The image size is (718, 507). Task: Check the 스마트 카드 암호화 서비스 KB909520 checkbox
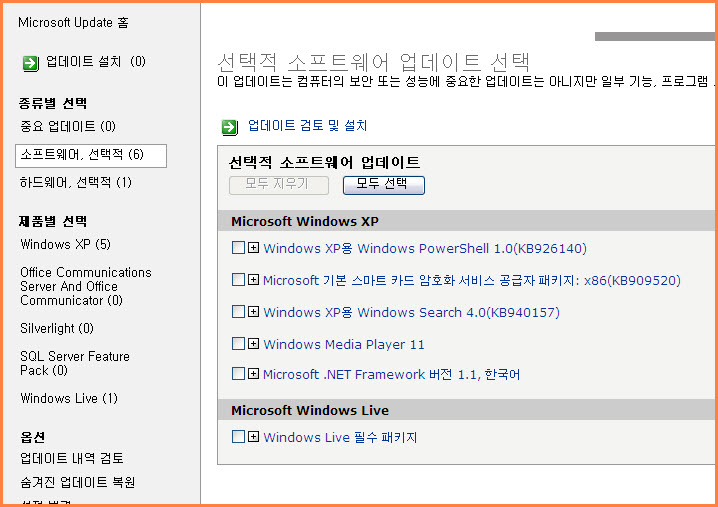[238, 279]
